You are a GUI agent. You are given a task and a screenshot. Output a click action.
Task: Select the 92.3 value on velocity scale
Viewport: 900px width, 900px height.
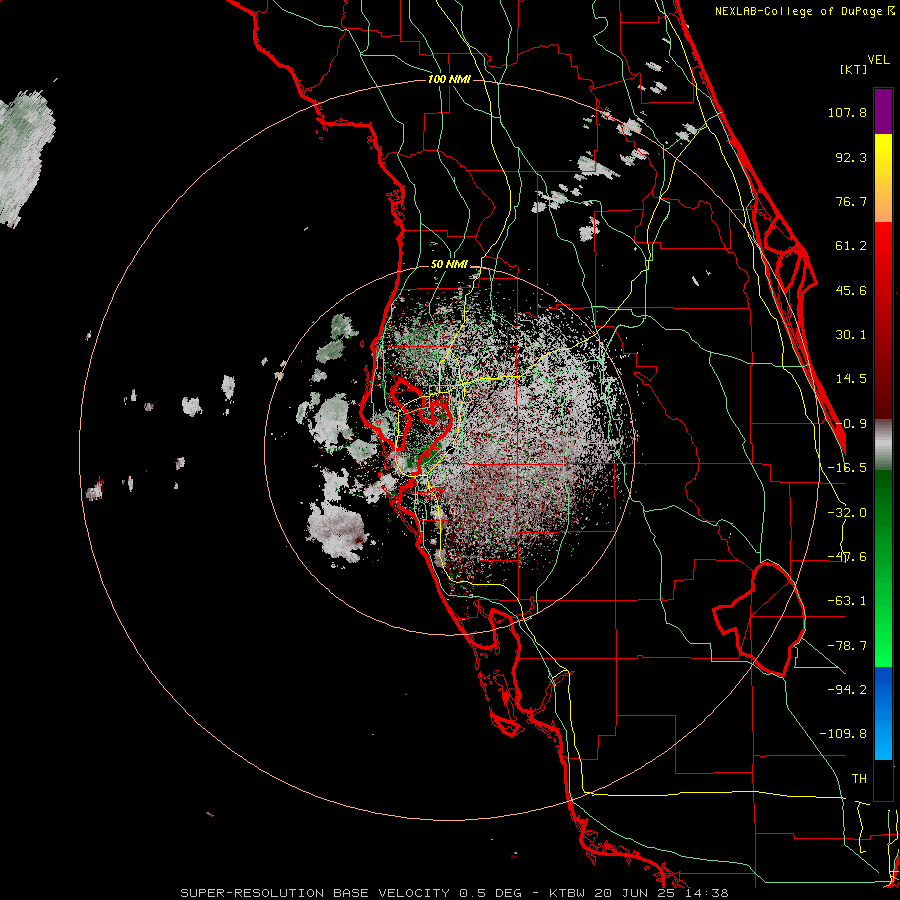[851, 157]
